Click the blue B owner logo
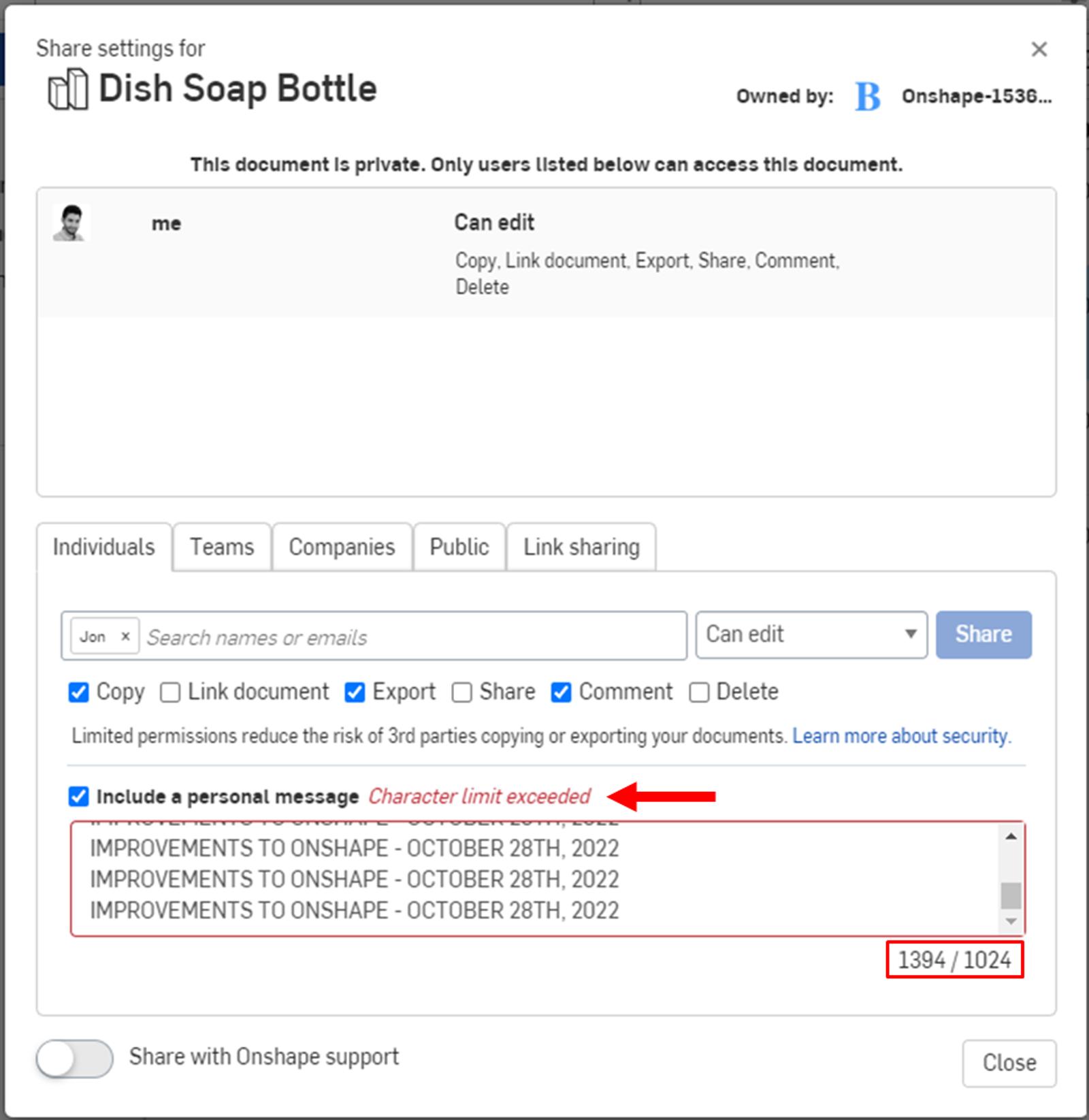 click(867, 97)
